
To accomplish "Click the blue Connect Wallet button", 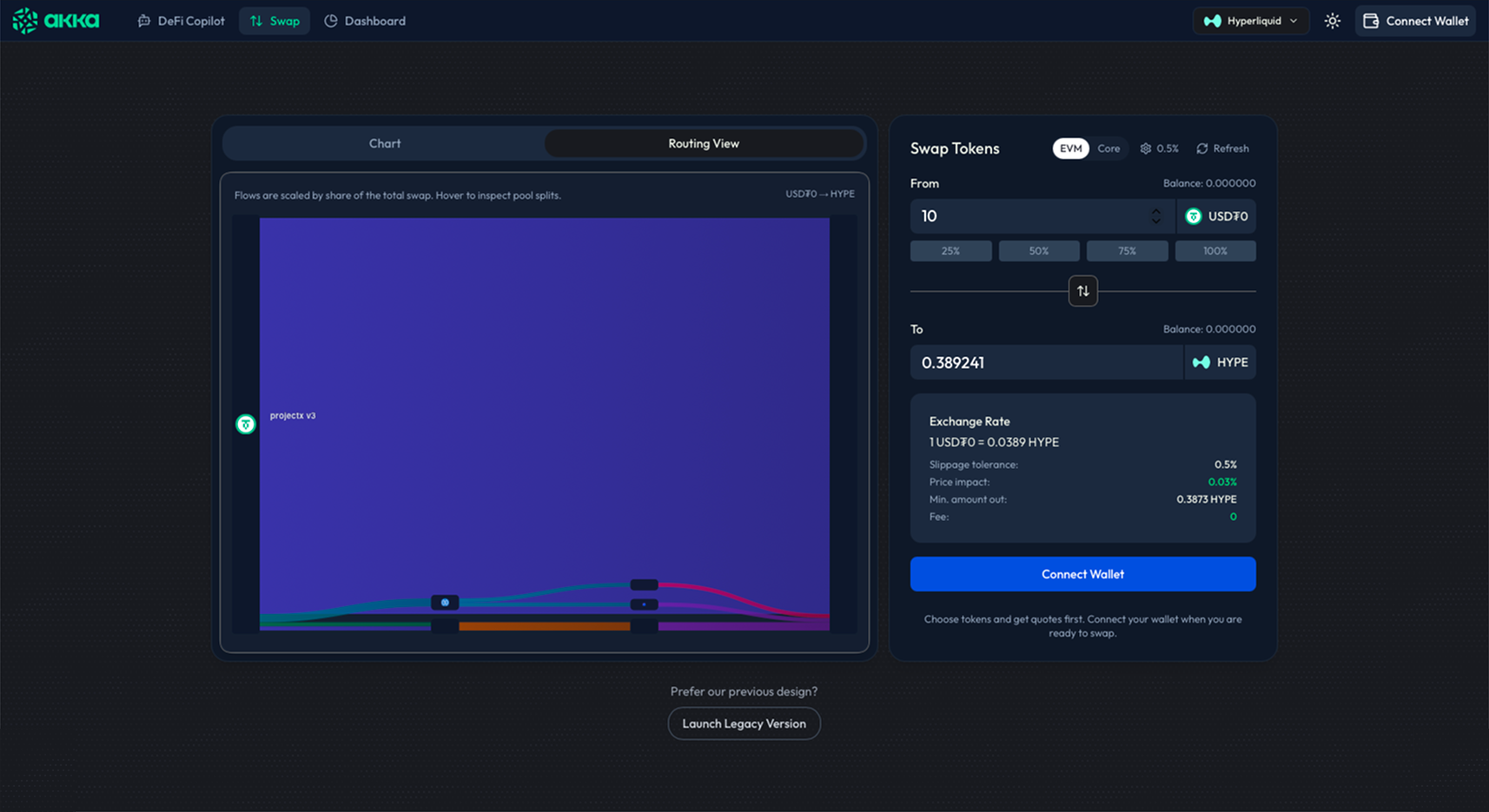I will 1082,574.
